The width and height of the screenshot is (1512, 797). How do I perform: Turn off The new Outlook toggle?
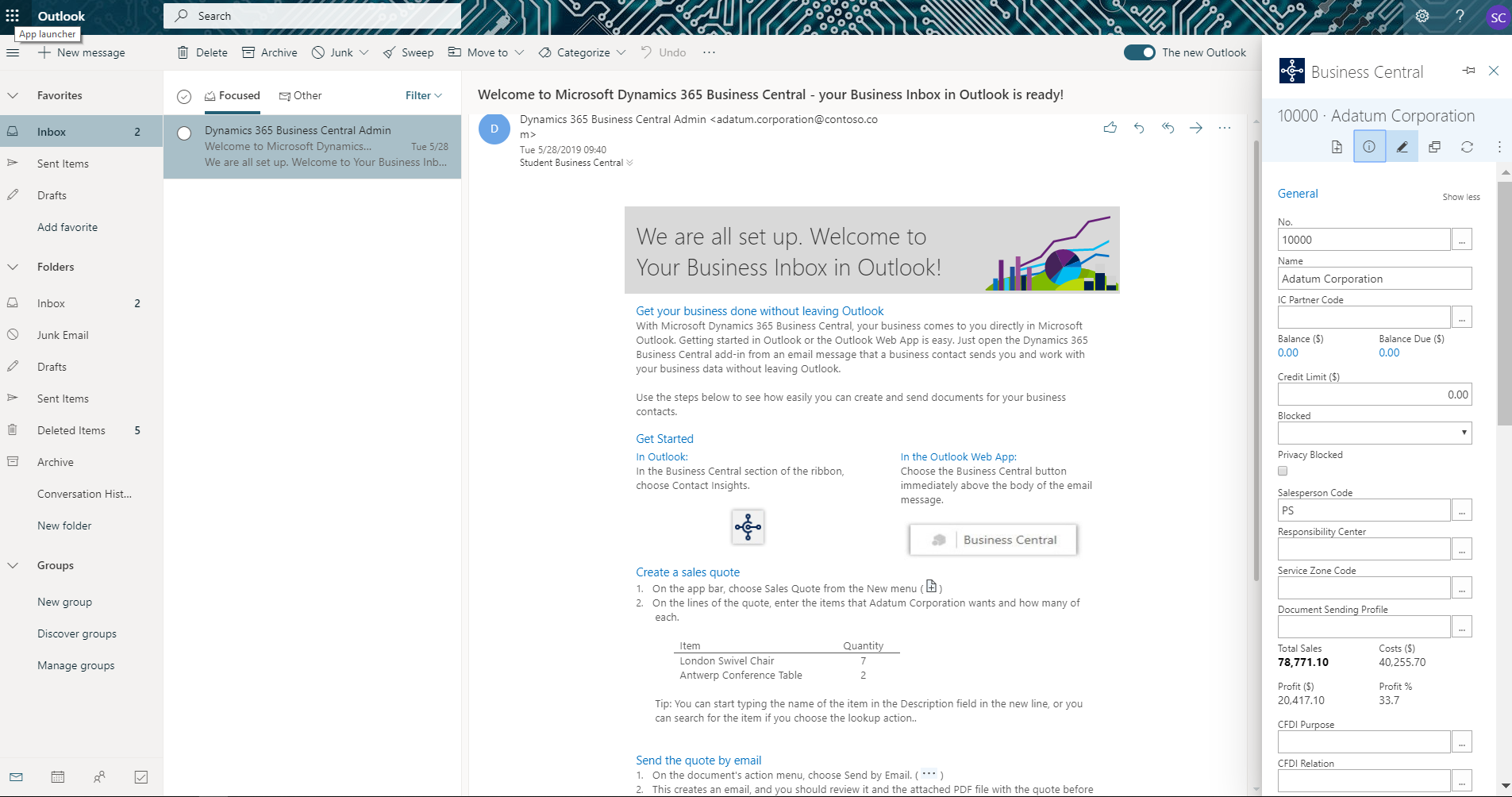click(x=1139, y=52)
